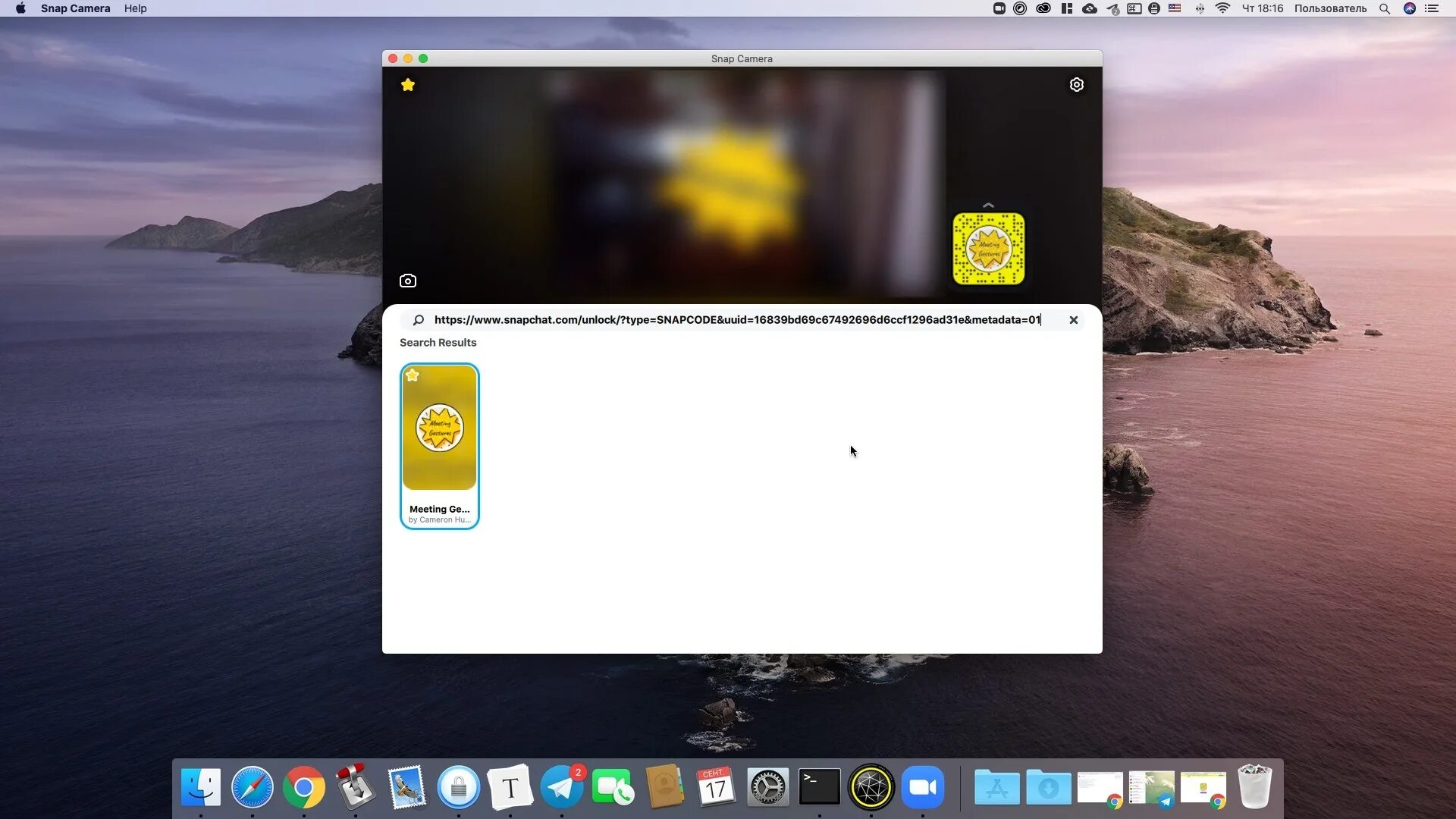This screenshot has height=819, width=1456.
Task: Expand chevron above the snapcode
Action: click(x=988, y=206)
